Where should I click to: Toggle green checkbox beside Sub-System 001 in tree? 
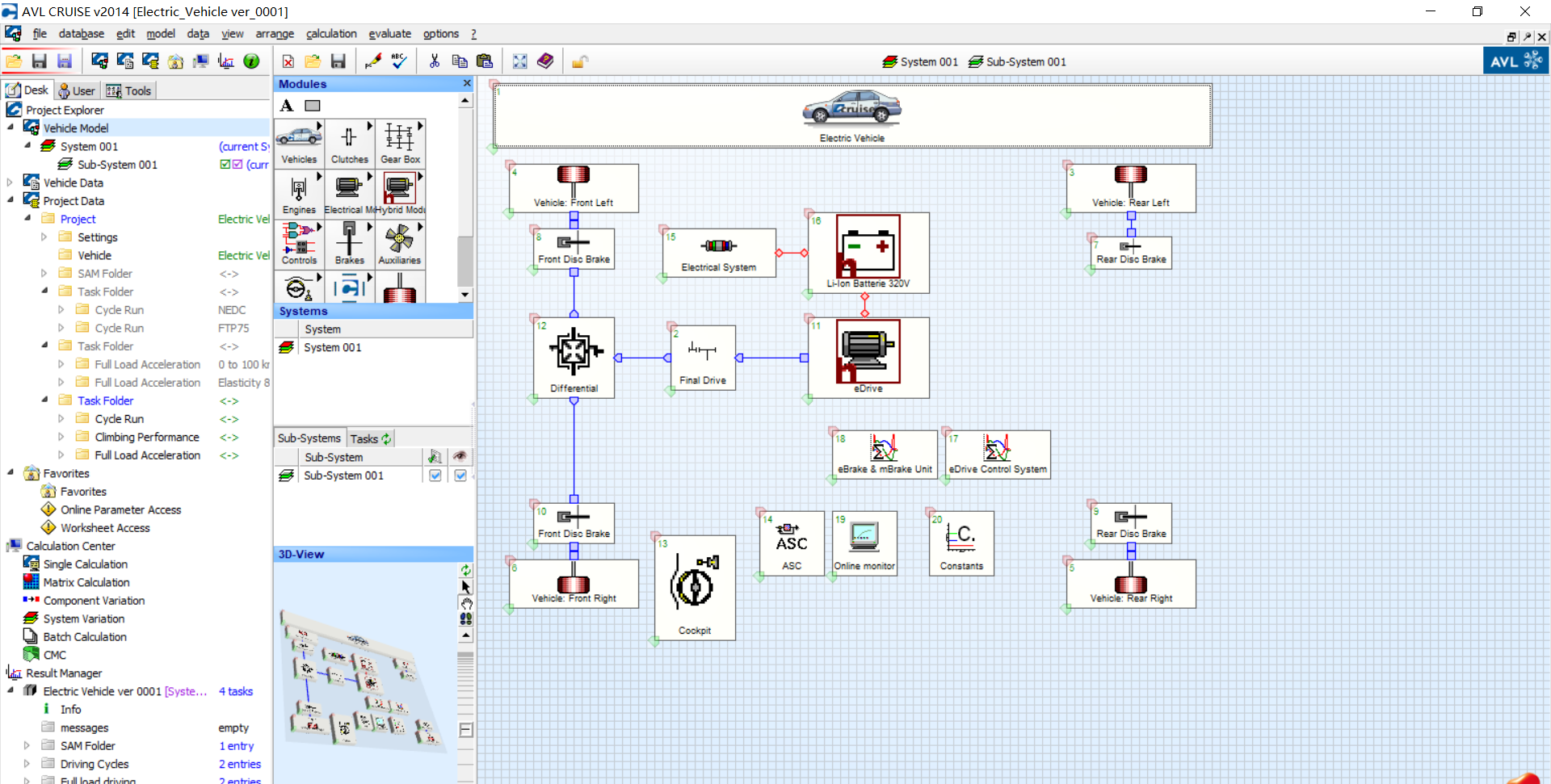tap(225, 165)
